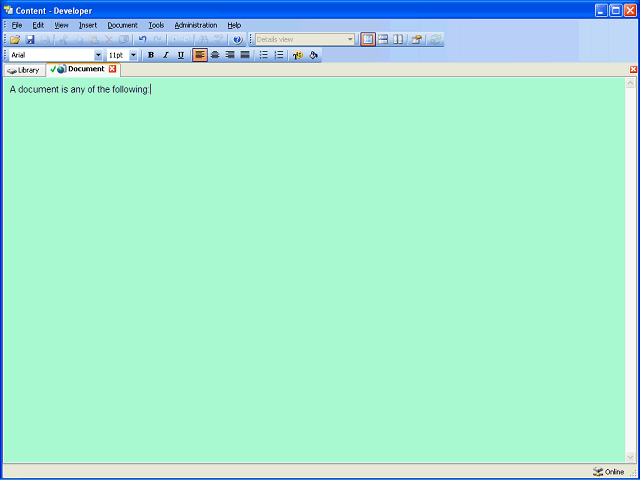Close the Document tab with its red X
Image resolution: width=640 pixels, height=480 pixels.
pos(112,69)
